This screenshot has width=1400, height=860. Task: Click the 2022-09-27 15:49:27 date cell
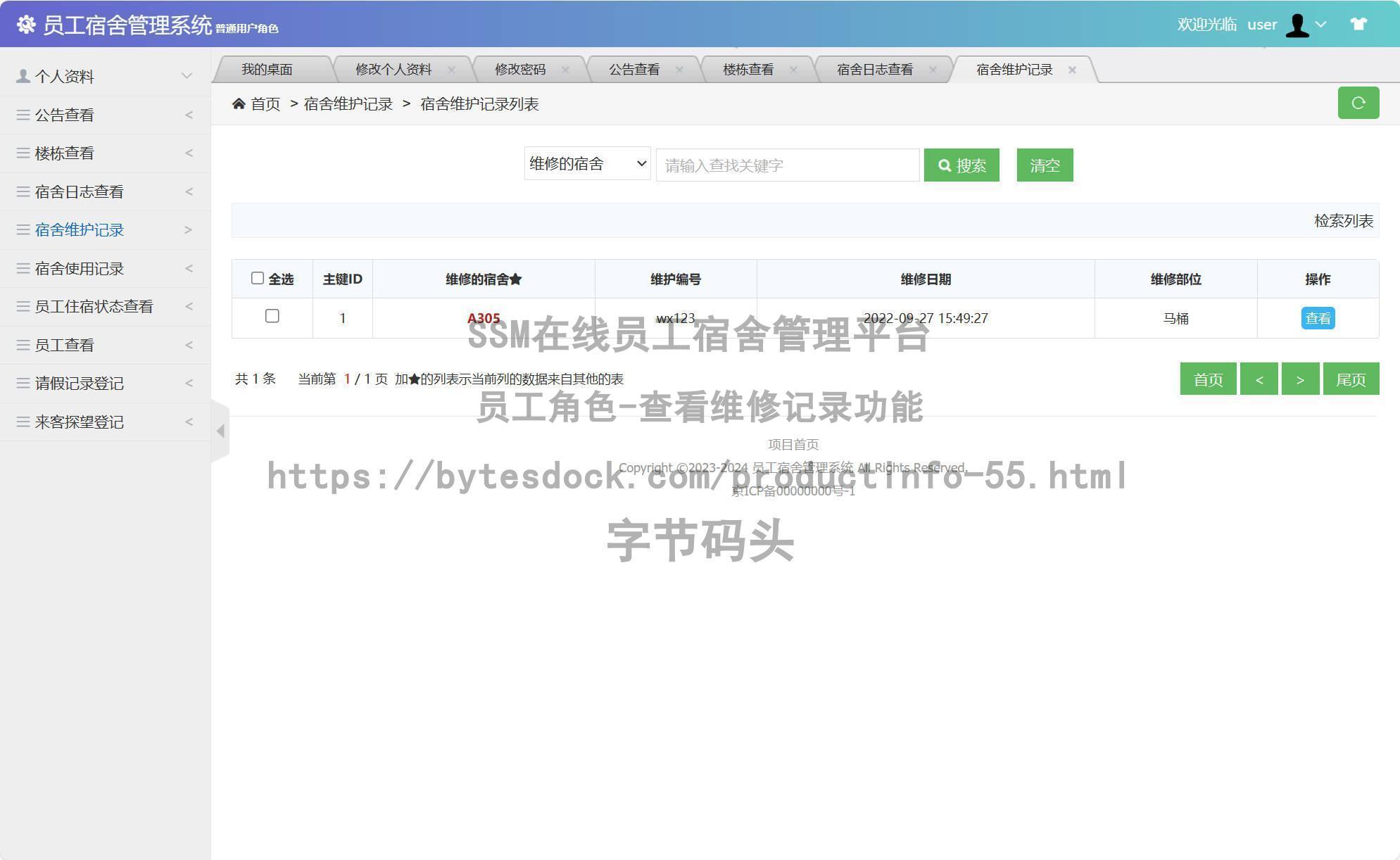click(926, 318)
